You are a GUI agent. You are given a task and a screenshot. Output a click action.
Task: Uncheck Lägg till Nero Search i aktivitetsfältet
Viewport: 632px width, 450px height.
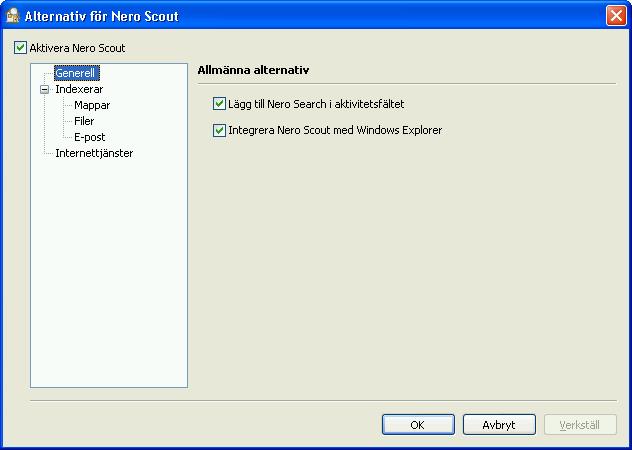[219, 104]
